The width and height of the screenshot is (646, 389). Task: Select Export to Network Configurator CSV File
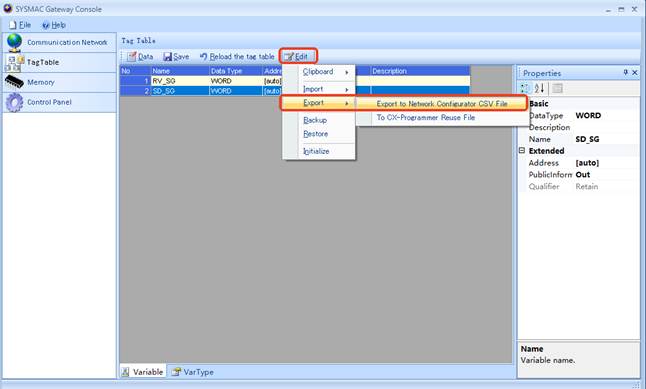[442, 104]
